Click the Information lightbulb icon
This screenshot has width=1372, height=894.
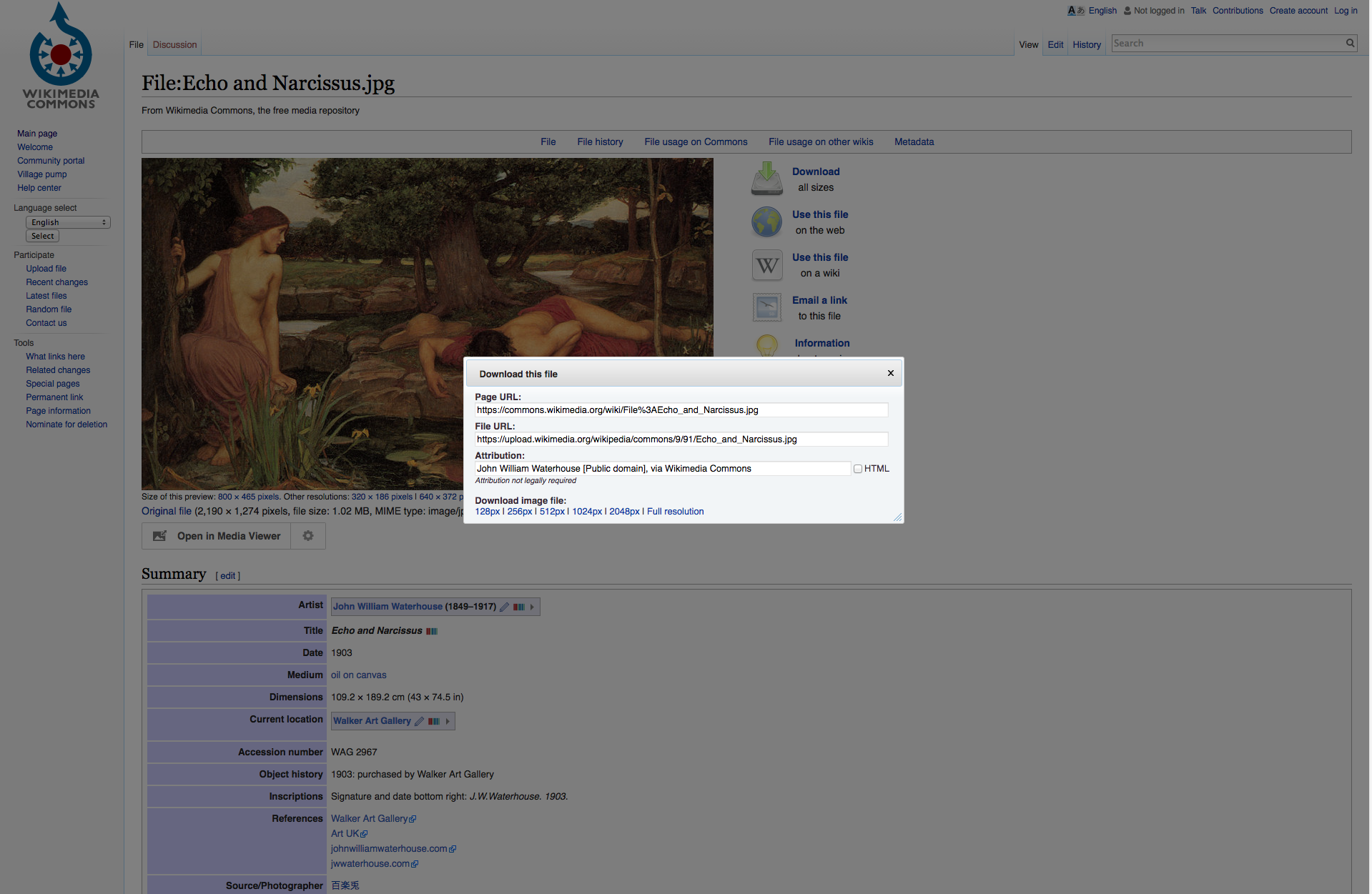pos(767,346)
